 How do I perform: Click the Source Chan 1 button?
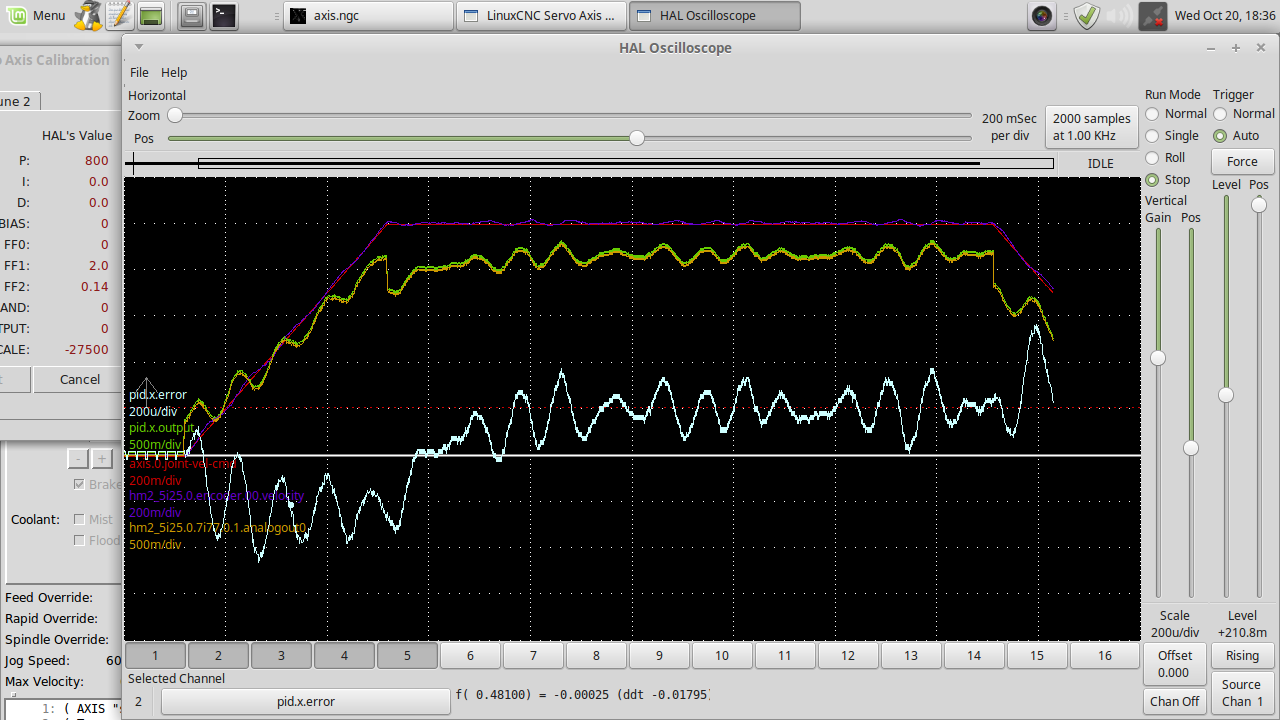coord(1242,692)
